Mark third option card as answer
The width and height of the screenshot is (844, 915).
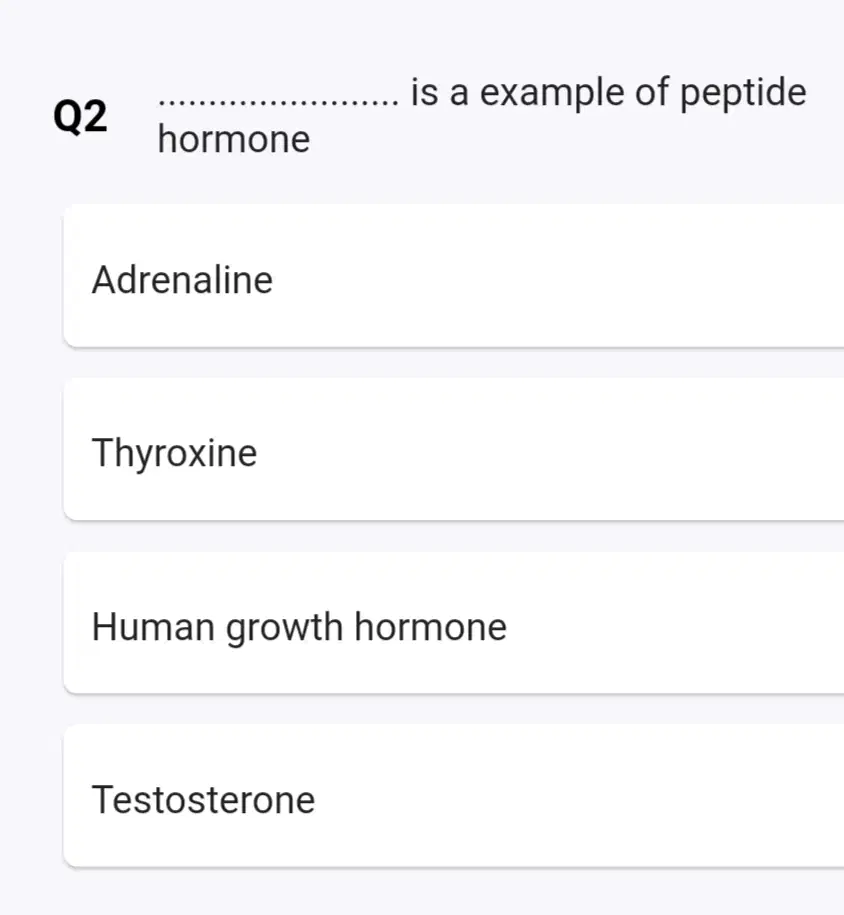point(454,623)
